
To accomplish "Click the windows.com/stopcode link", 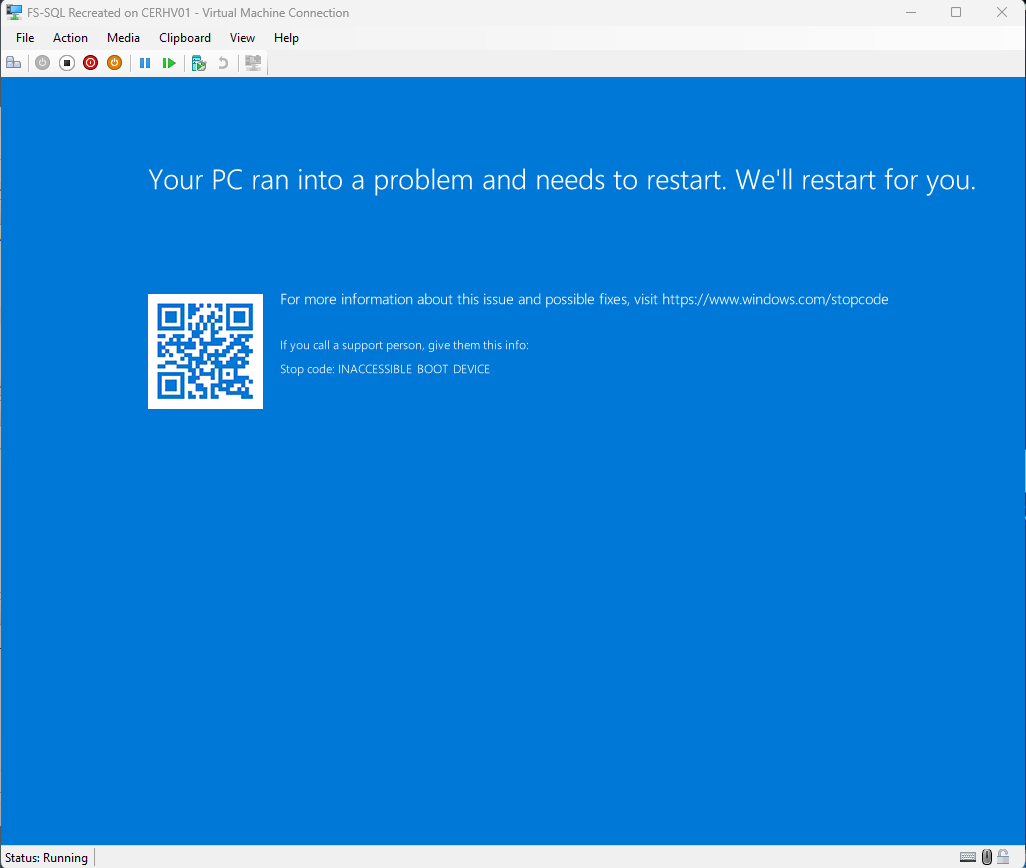I will (774, 299).
